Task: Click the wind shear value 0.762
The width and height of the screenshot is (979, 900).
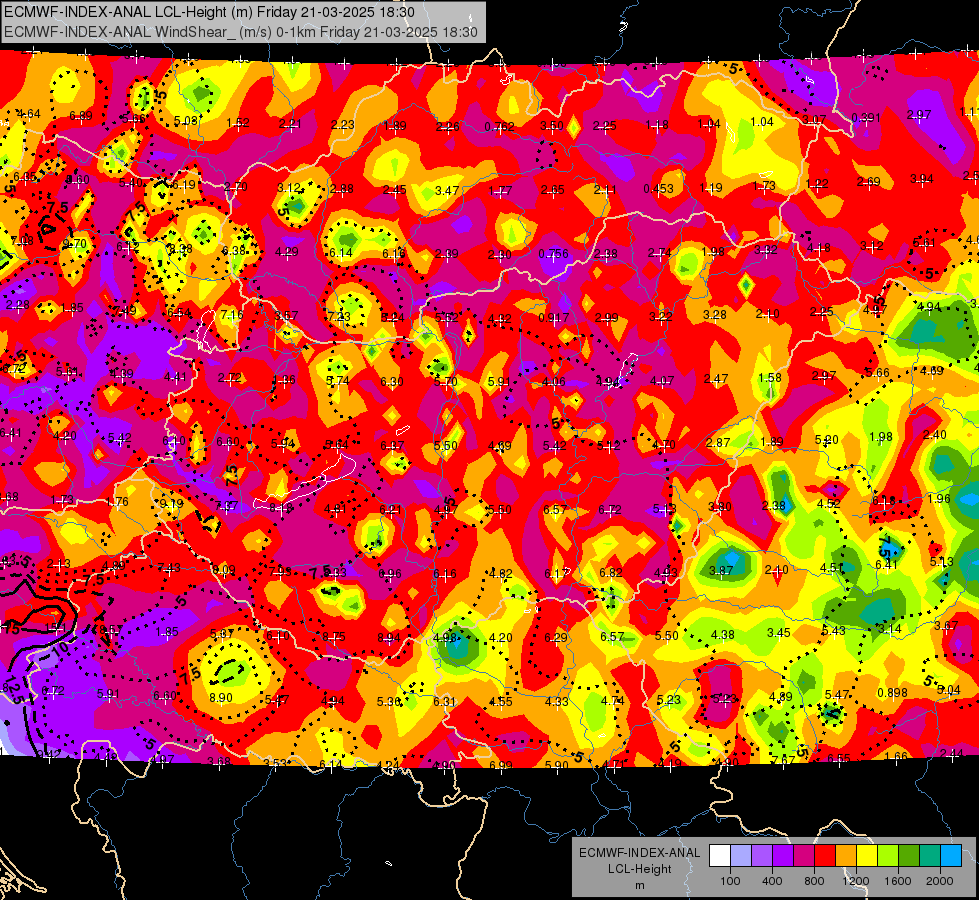Action: coord(499,127)
